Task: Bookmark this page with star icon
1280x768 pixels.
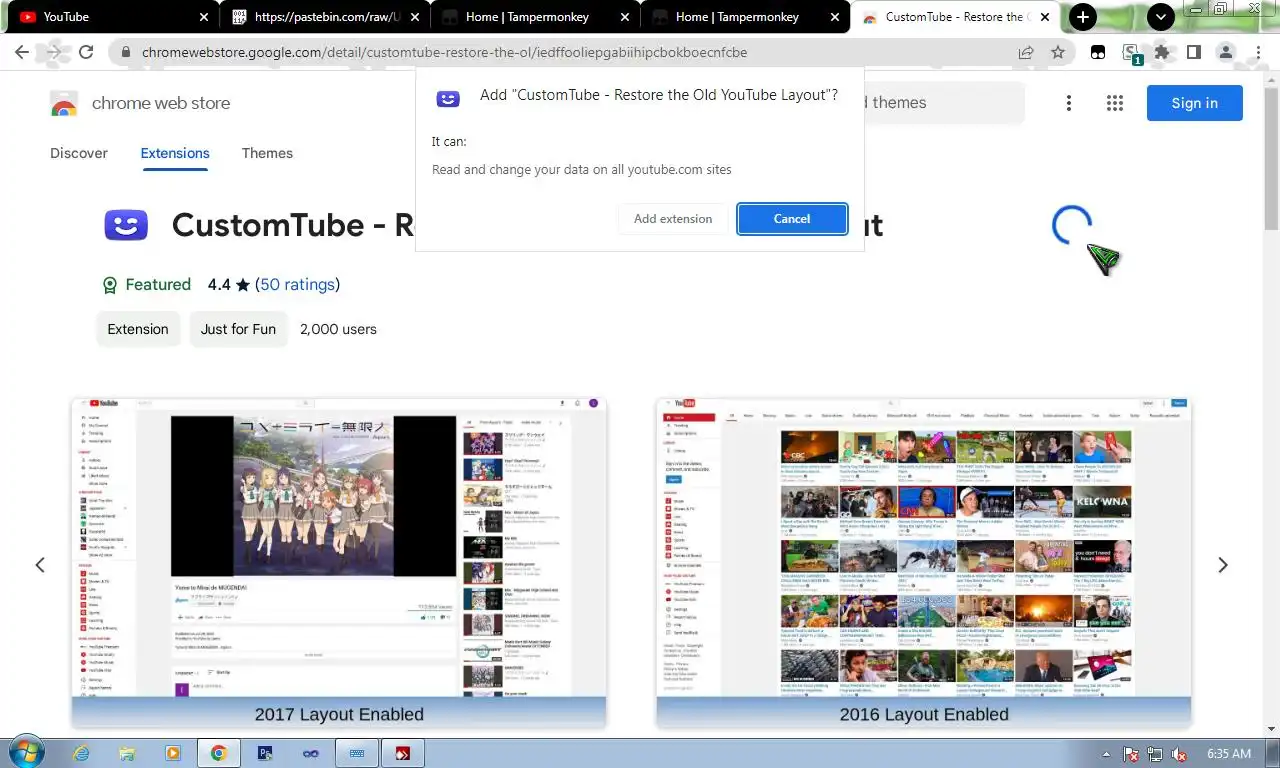Action: pos(1057,52)
